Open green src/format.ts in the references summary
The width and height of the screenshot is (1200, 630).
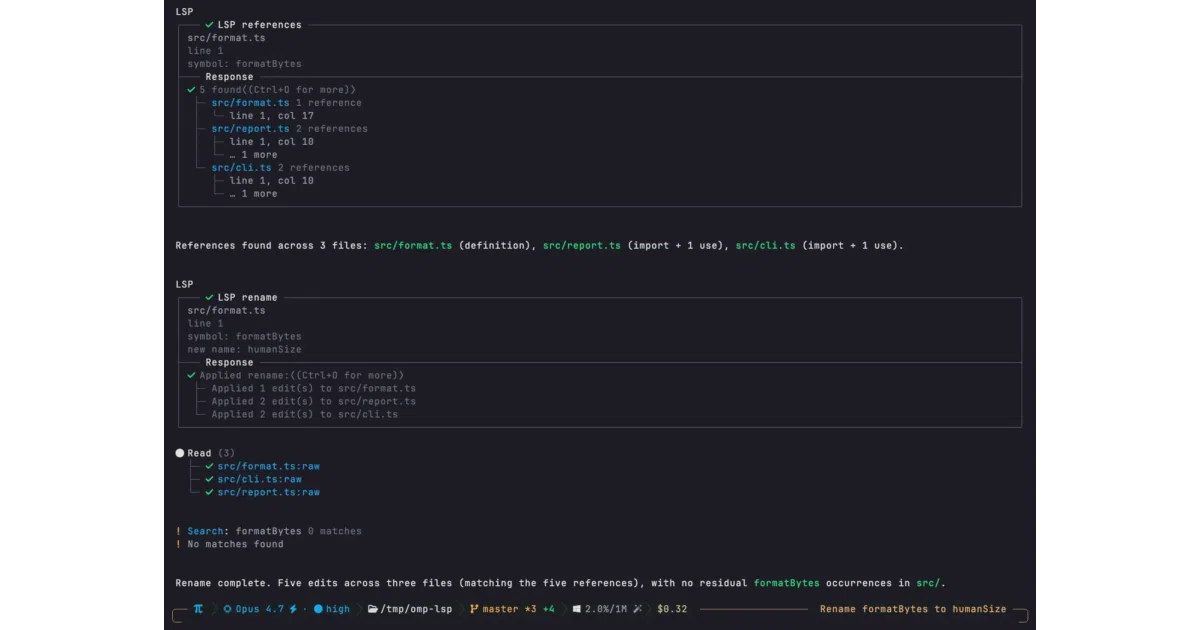(x=413, y=245)
